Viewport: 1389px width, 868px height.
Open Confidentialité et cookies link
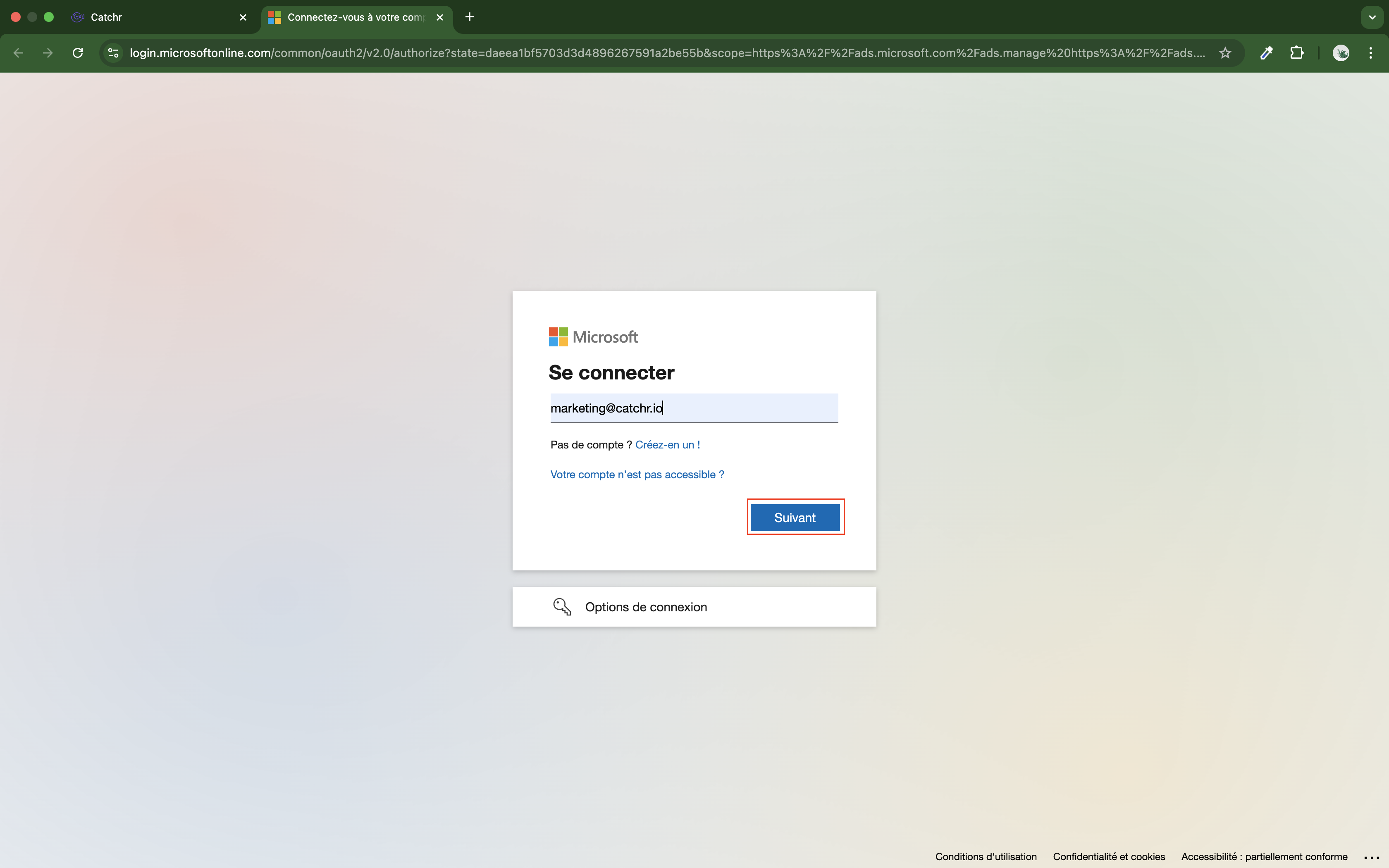click(x=1109, y=856)
